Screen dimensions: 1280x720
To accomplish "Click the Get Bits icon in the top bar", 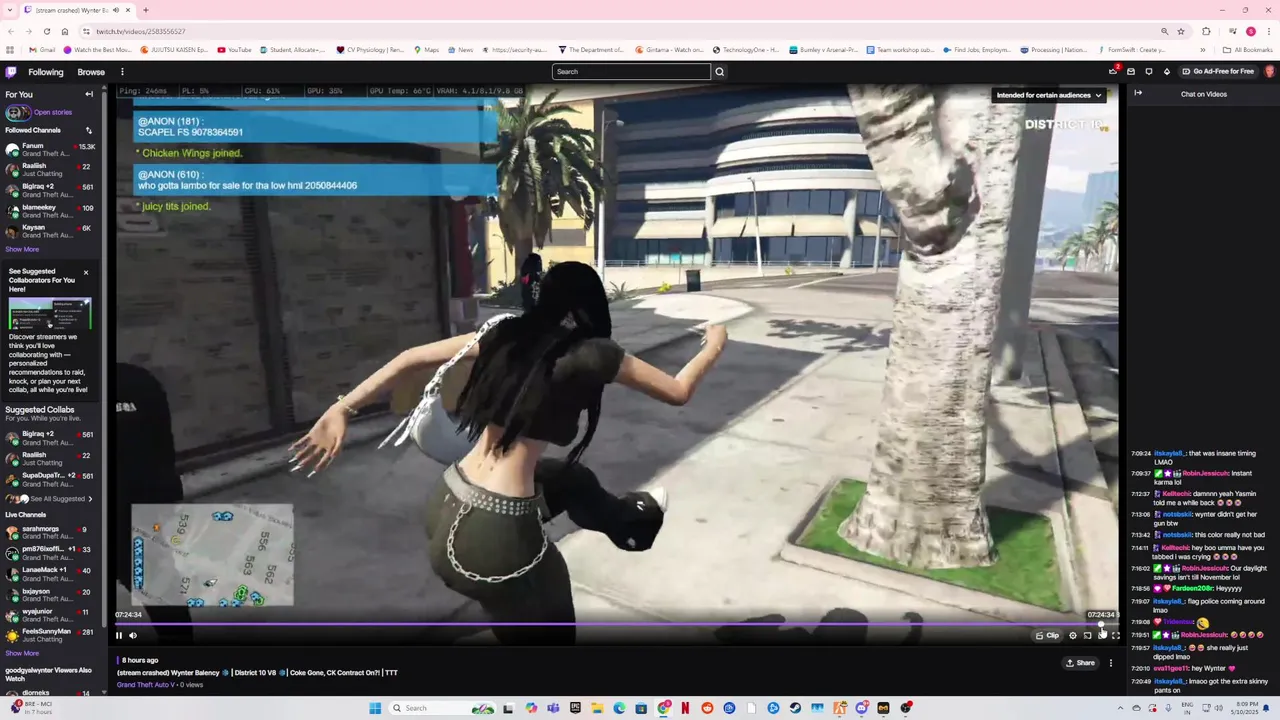I will pyautogui.click(x=1167, y=72).
